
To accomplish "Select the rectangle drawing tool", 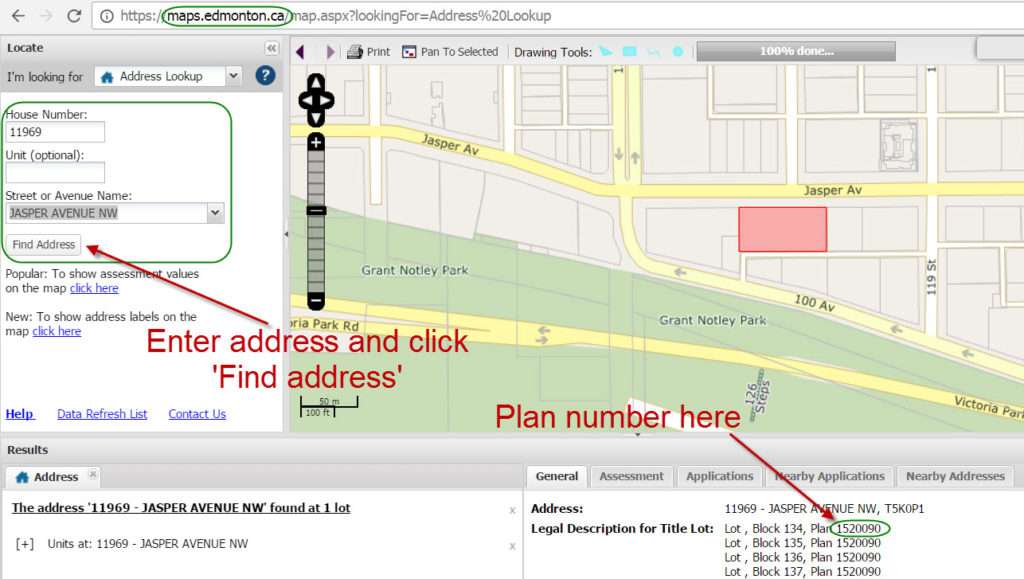I will 629,52.
